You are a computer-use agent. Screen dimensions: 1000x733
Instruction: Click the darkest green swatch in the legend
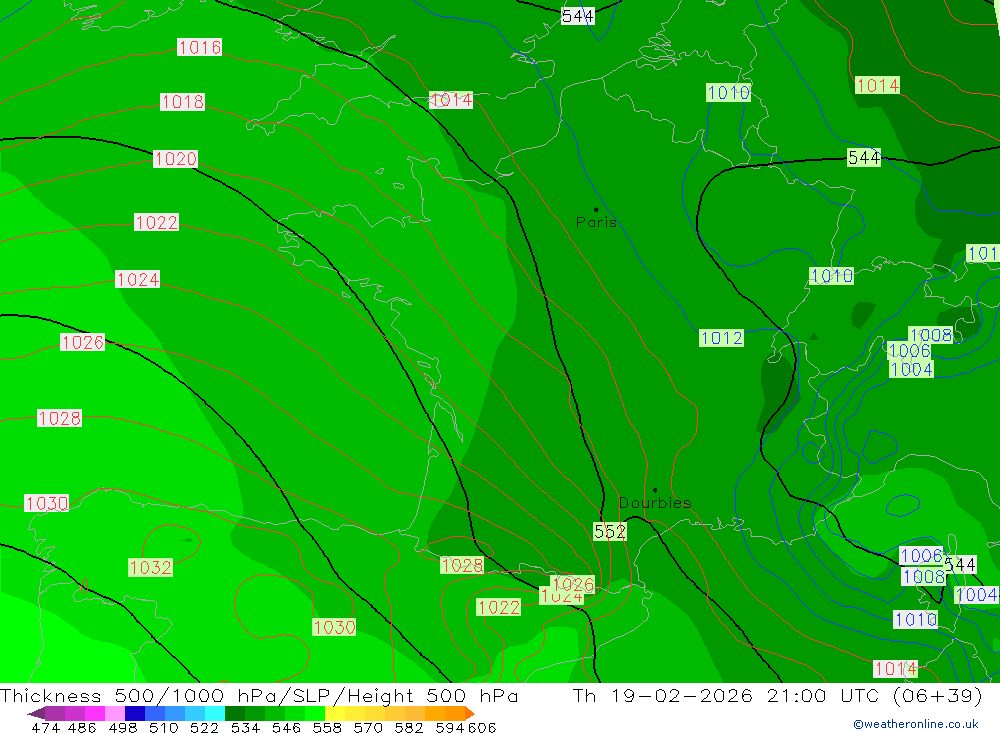pos(235,713)
